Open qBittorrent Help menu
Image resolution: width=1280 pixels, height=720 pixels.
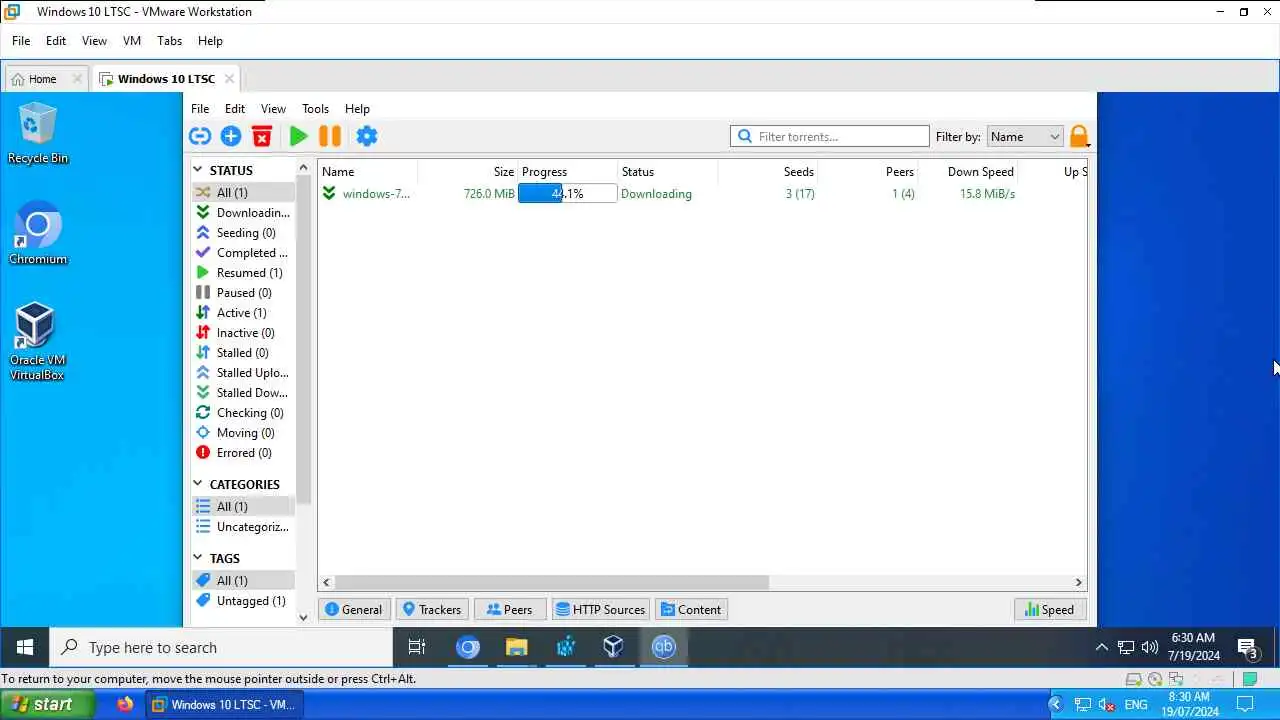click(357, 108)
